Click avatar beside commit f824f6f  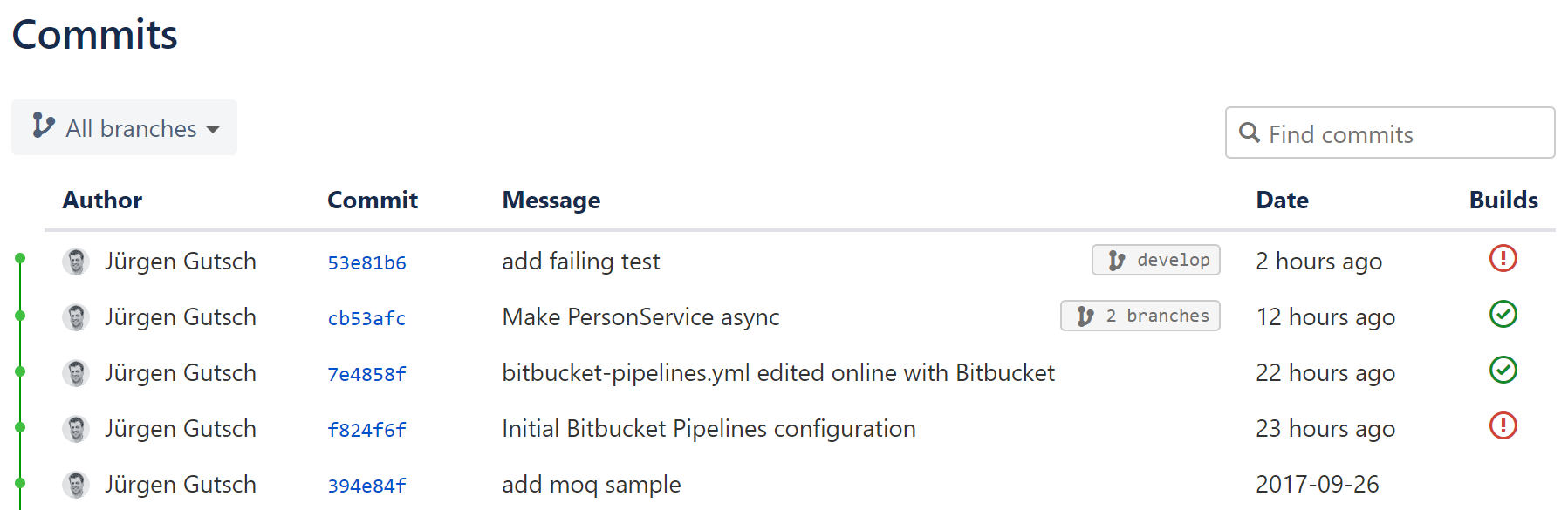coord(76,429)
